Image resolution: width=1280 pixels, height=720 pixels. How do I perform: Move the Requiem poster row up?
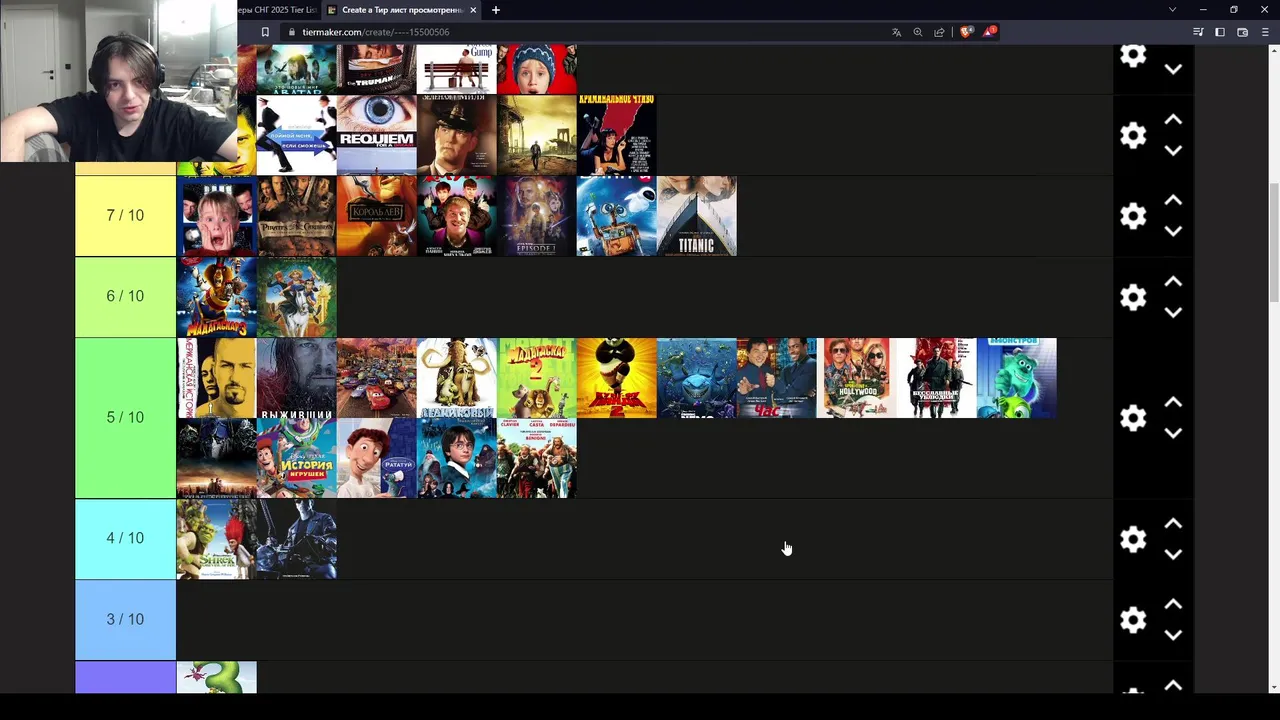[1173, 120]
